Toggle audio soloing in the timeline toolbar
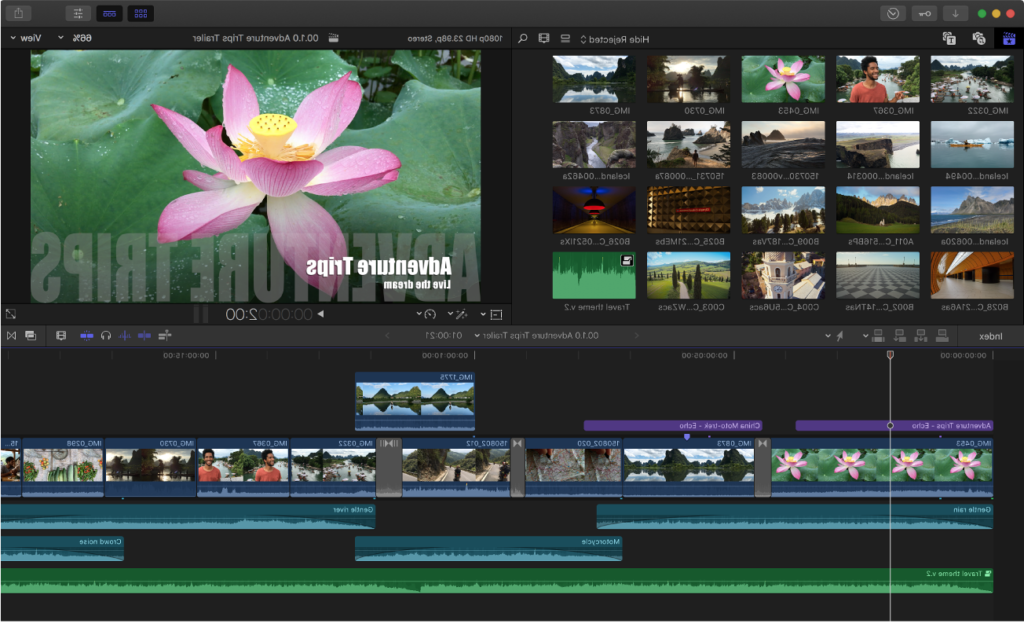The width and height of the screenshot is (1024, 624). pyautogui.click(x=103, y=336)
